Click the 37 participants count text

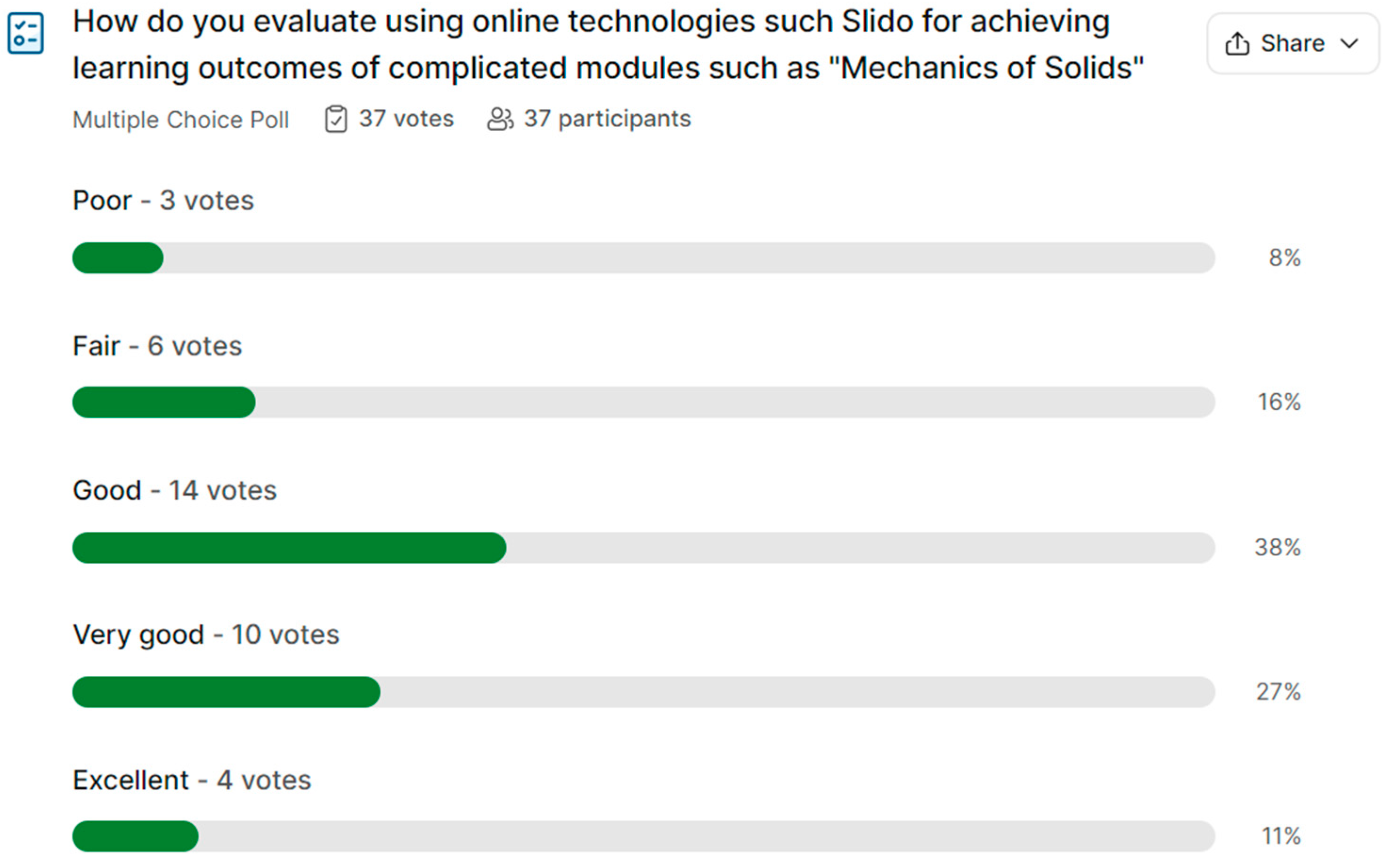[x=607, y=119]
